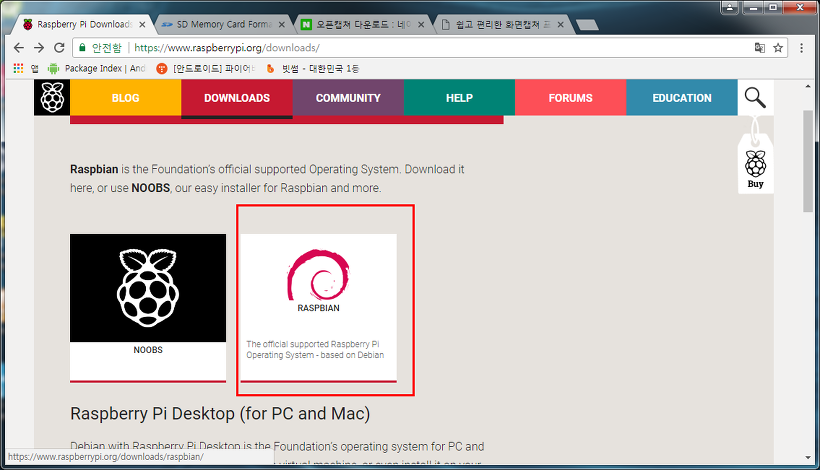Open the BLOG menu item
Screen dimensions: 820x470
pyautogui.click(x=126, y=98)
